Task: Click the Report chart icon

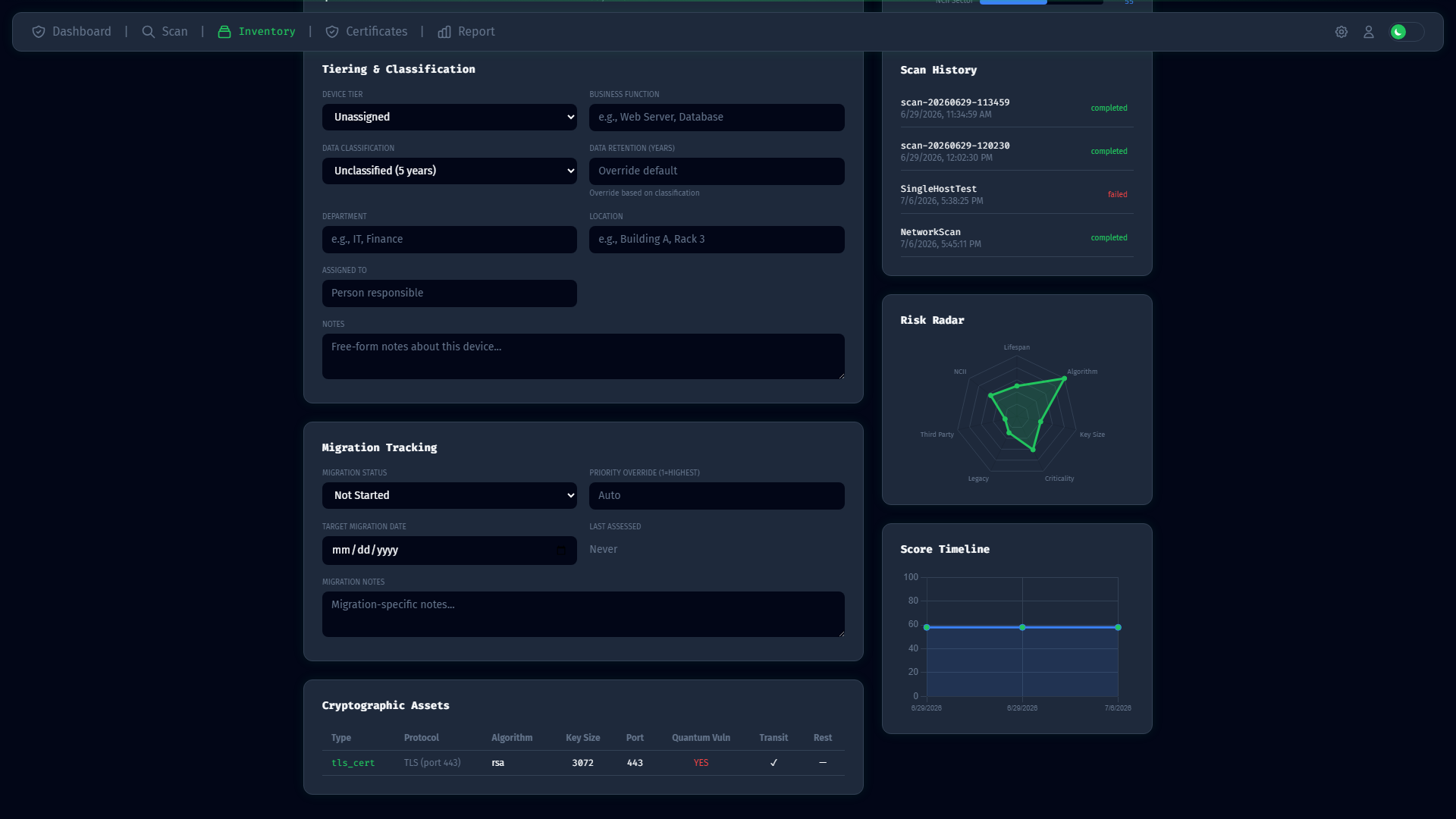Action: (x=444, y=32)
